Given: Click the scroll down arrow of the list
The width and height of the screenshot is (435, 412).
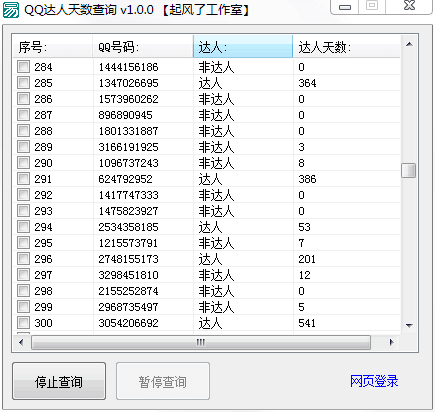Looking at the screenshot, I should click(x=409, y=325).
